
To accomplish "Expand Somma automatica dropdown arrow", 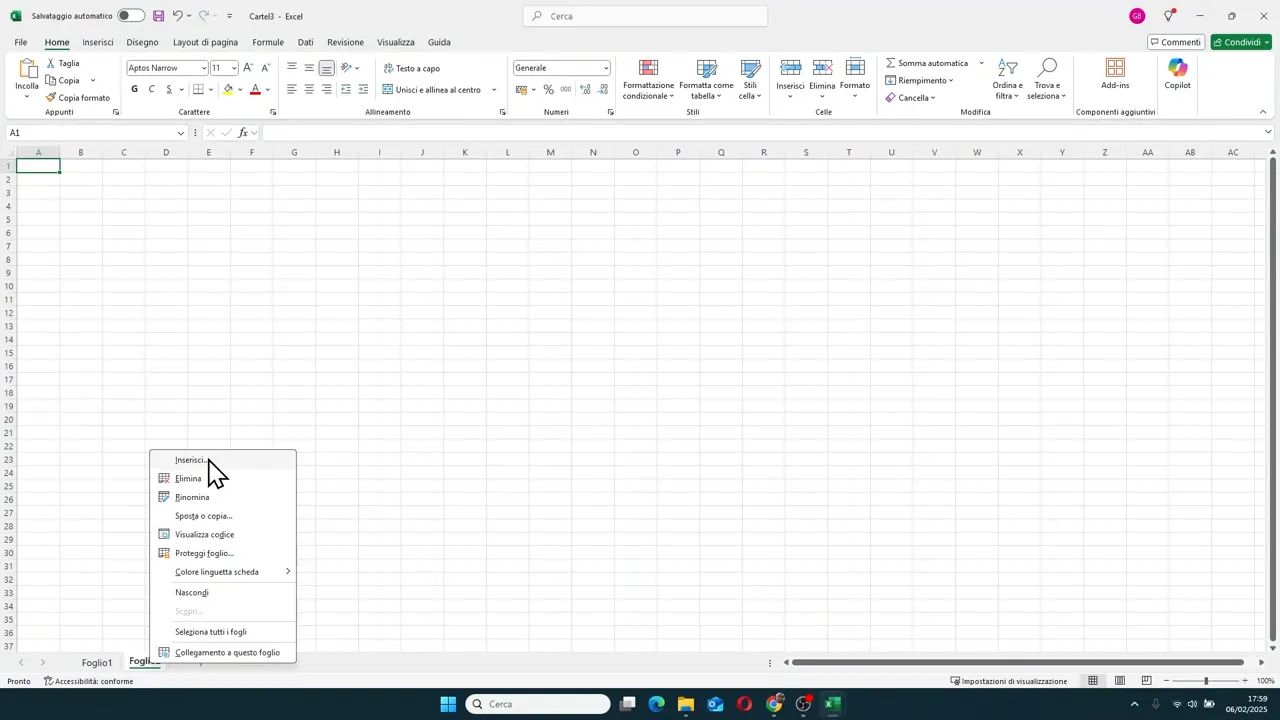I will click(x=981, y=63).
